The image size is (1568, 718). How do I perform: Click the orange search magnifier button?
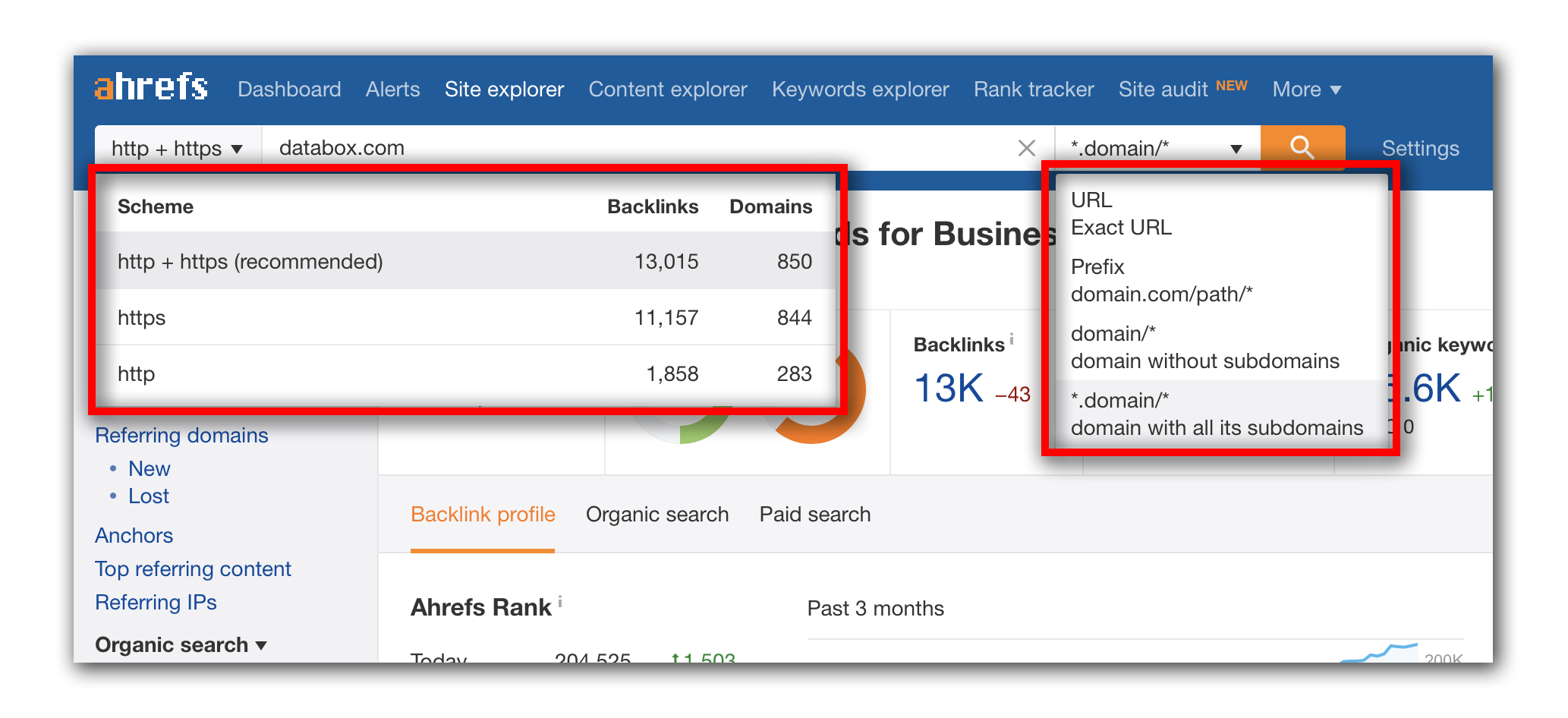1302,146
